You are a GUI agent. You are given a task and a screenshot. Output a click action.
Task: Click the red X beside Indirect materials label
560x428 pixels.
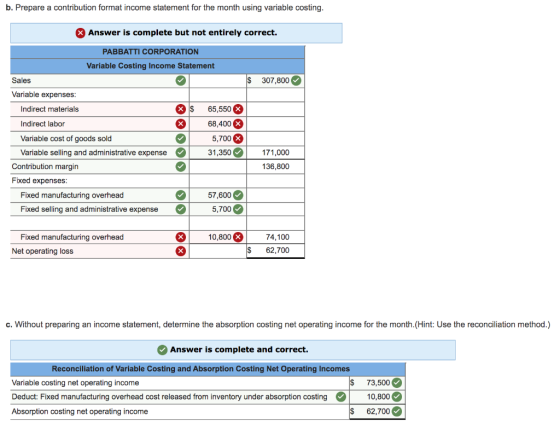click(x=181, y=109)
